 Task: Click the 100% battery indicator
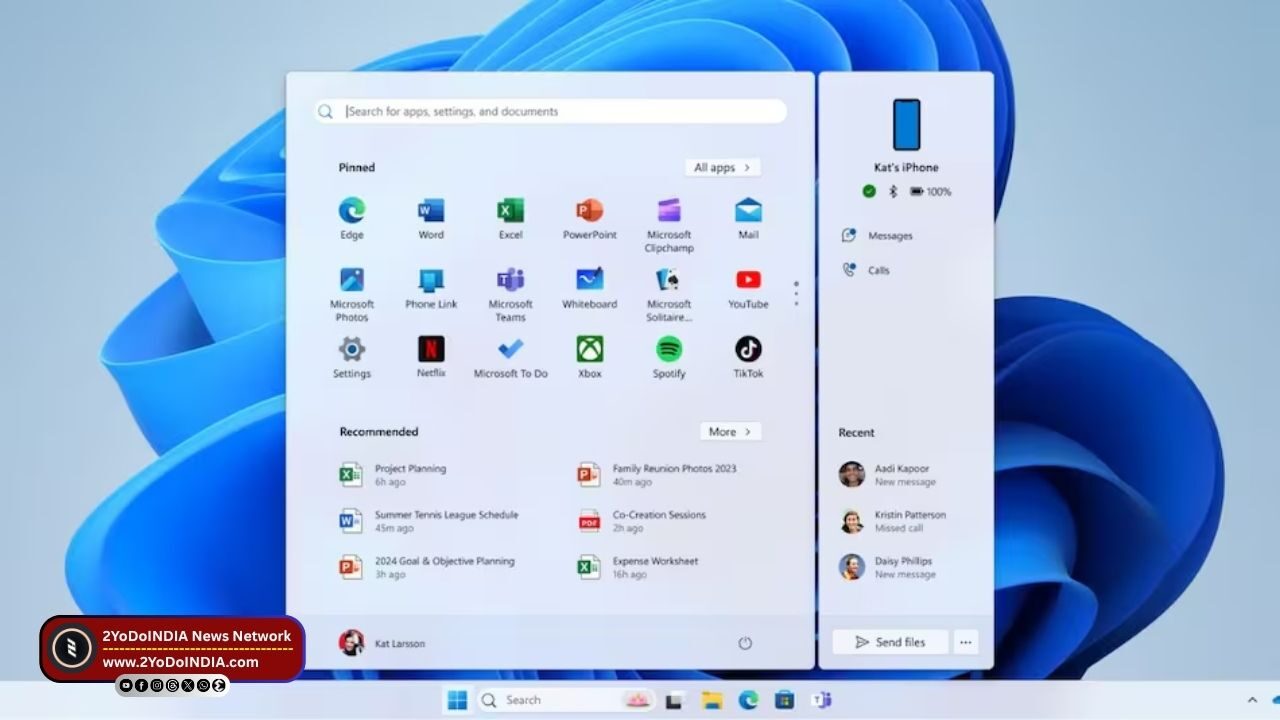point(930,191)
